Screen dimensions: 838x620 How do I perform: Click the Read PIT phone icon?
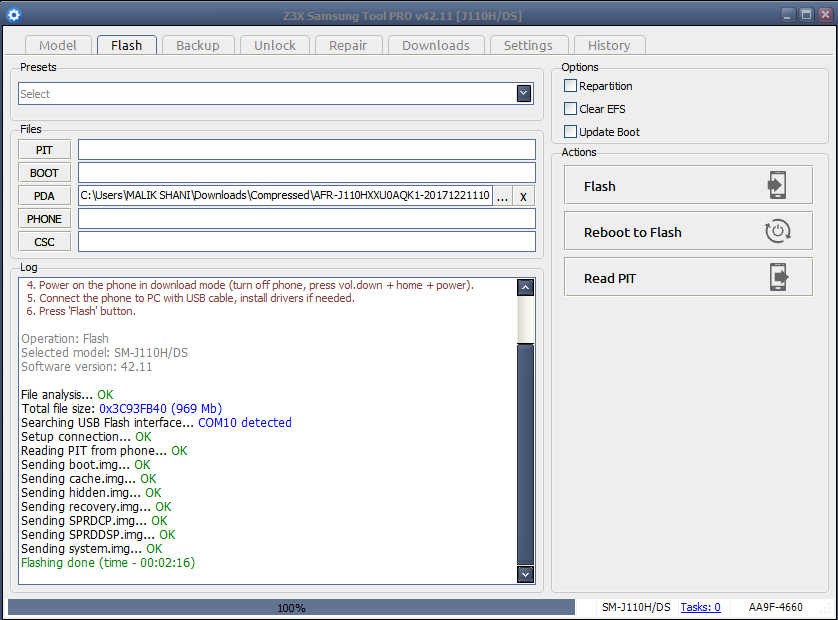777,278
